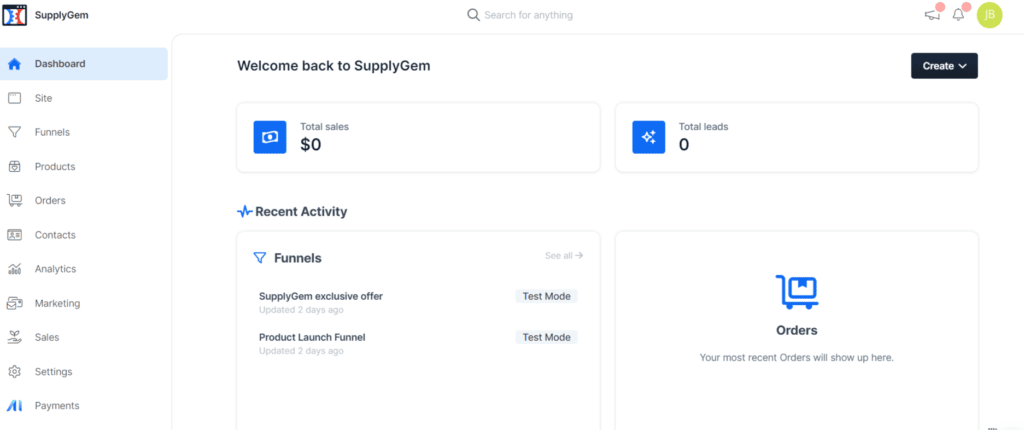This screenshot has height=430, width=1024.
Task: Select the Funnels funnel icon in the sidebar
Action: pyautogui.click(x=14, y=132)
